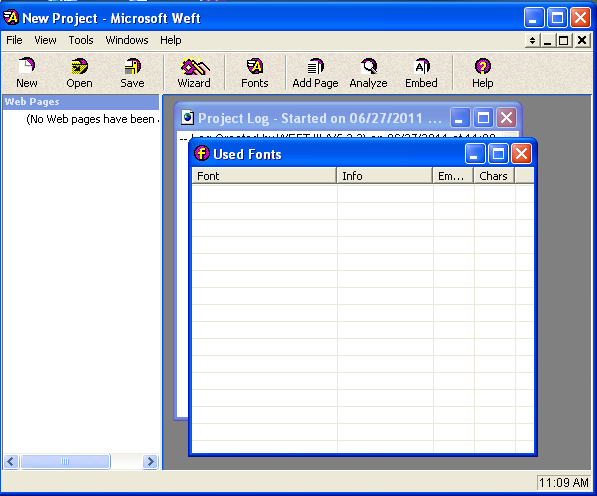The width and height of the screenshot is (597, 496).
Task: Click the Em... column header
Action: (x=453, y=176)
